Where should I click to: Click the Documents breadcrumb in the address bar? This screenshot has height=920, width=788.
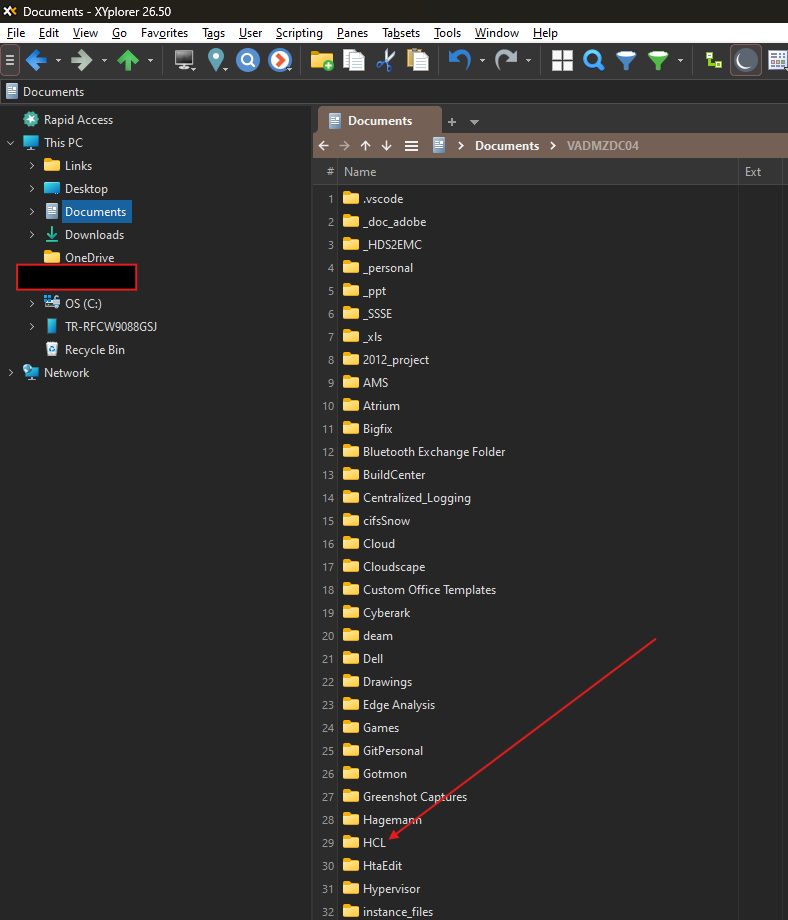(x=506, y=146)
